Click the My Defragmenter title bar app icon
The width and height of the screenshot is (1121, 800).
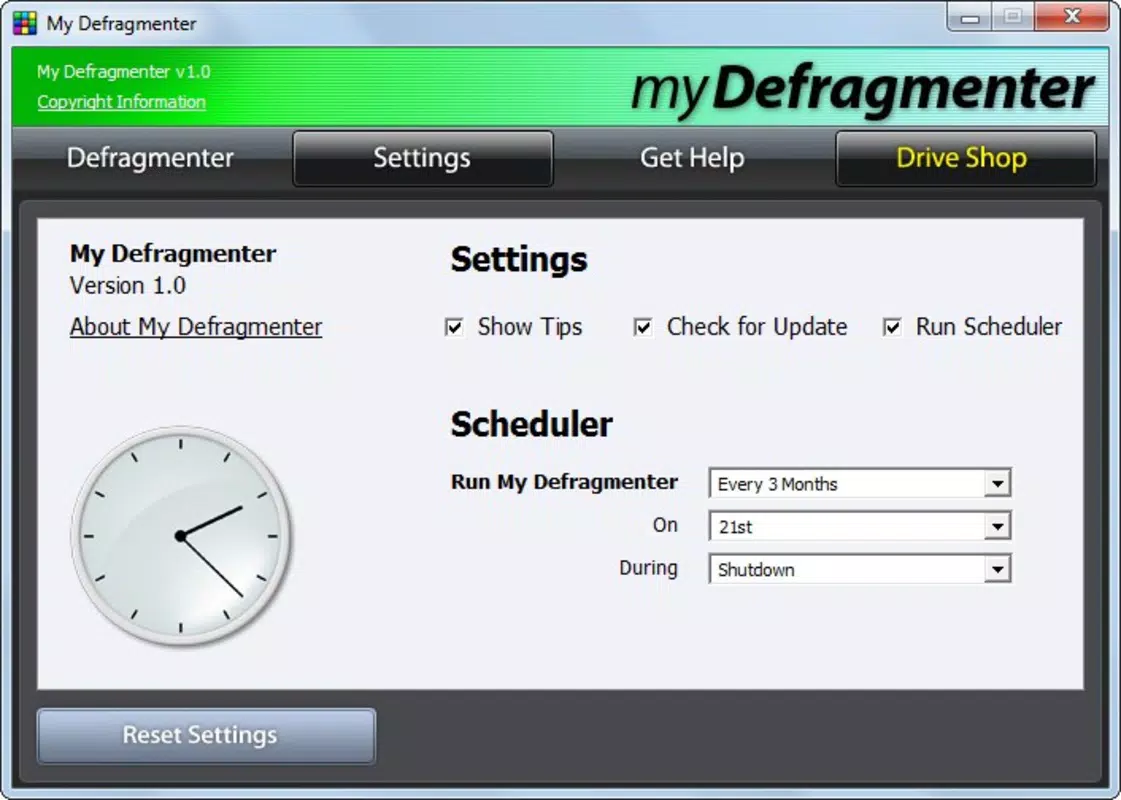(x=24, y=24)
